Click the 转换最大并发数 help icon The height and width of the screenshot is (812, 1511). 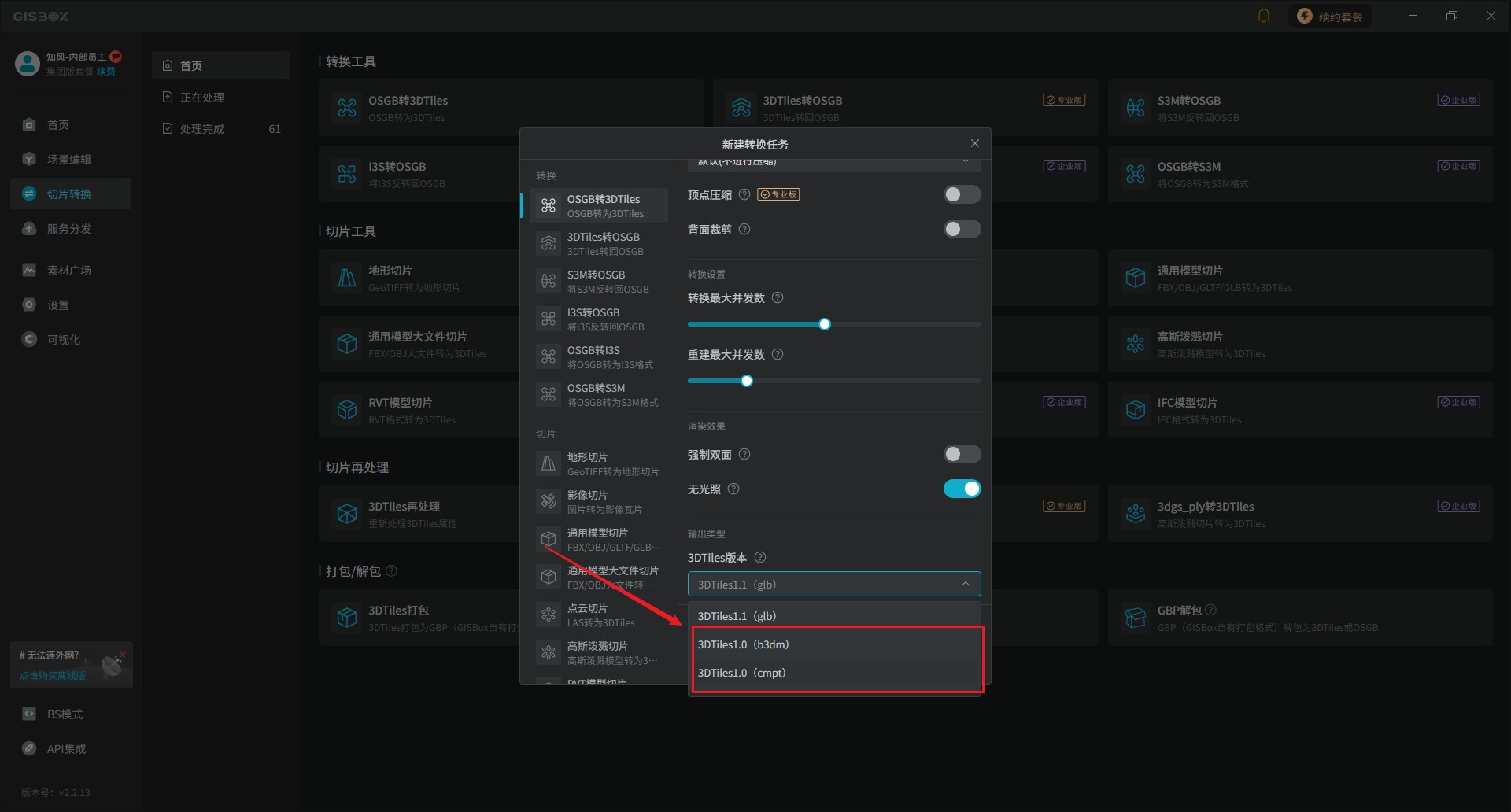point(778,297)
